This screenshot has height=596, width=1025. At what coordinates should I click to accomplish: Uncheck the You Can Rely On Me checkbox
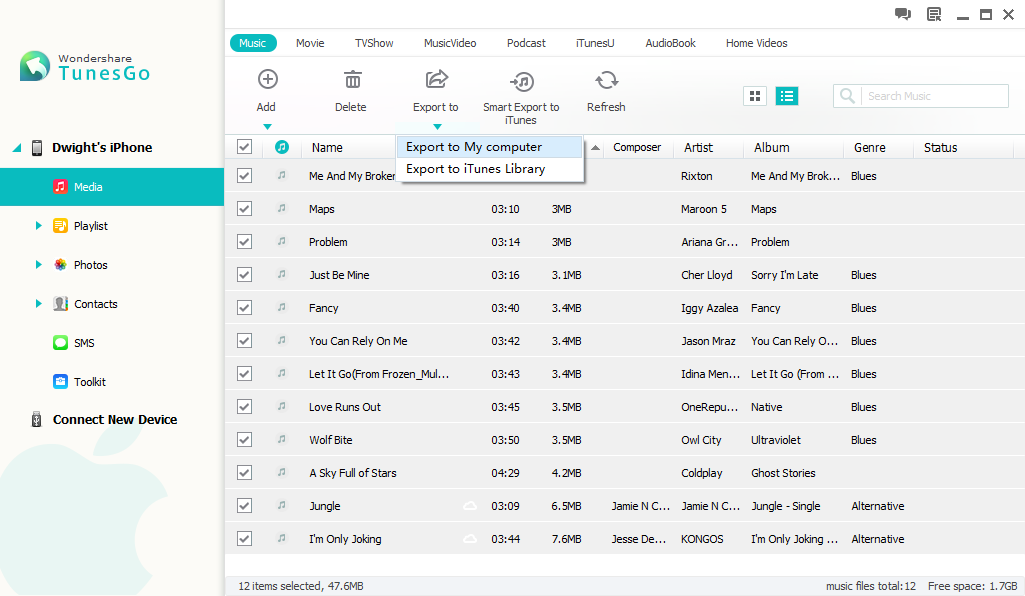244,341
